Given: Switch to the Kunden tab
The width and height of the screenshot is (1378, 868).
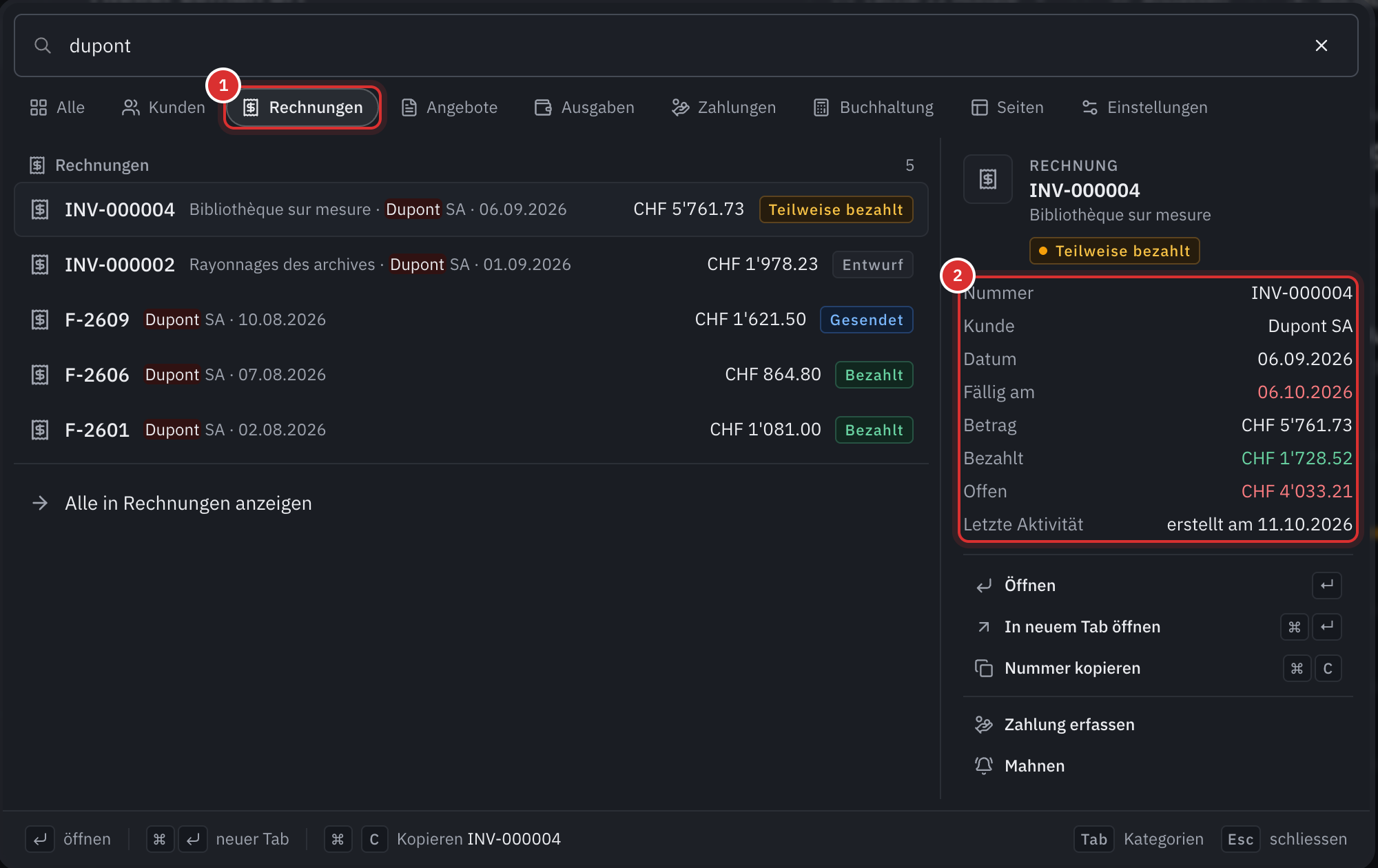Looking at the screenshot, I should [x=163, y=107].
